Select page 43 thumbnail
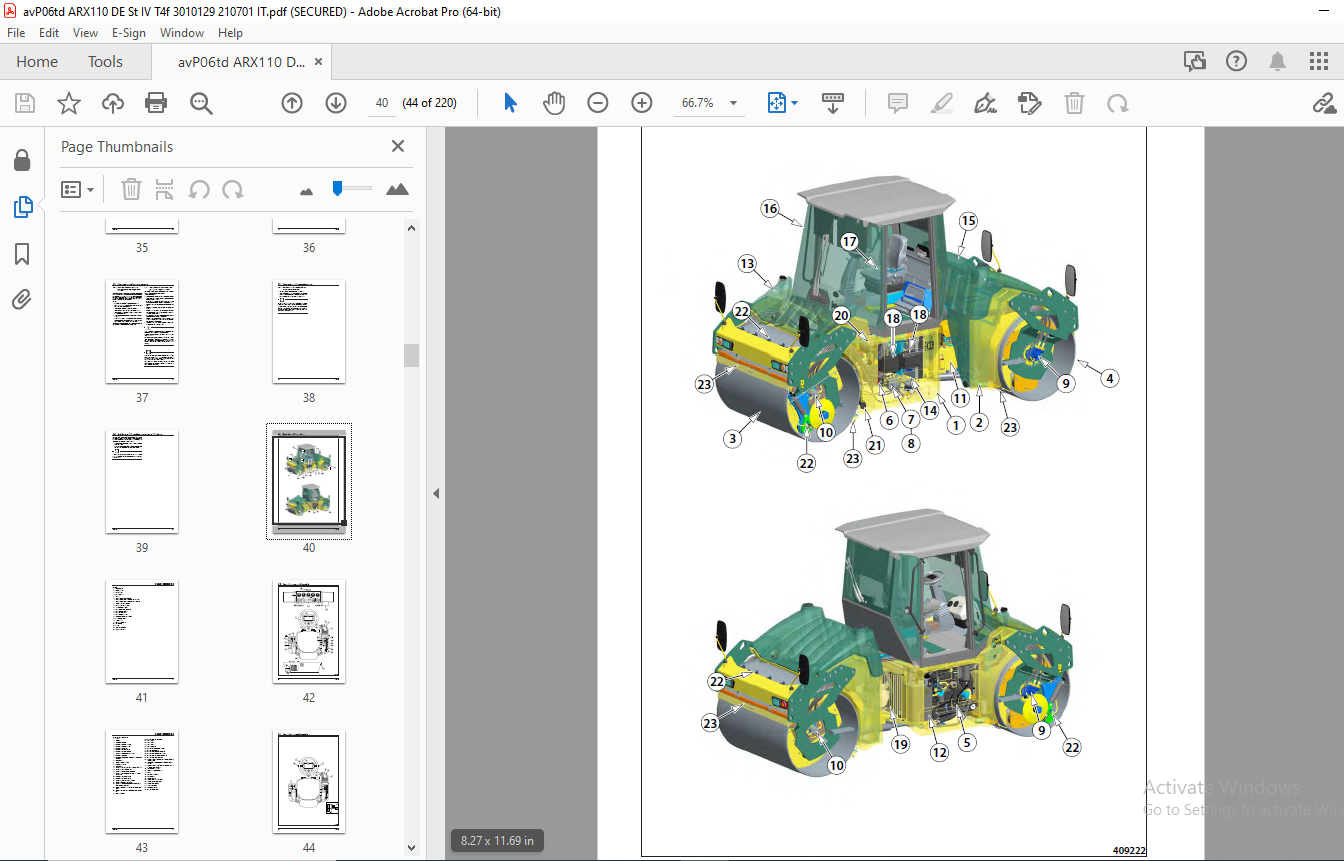 pyautogui.click(x=142, y=782)
